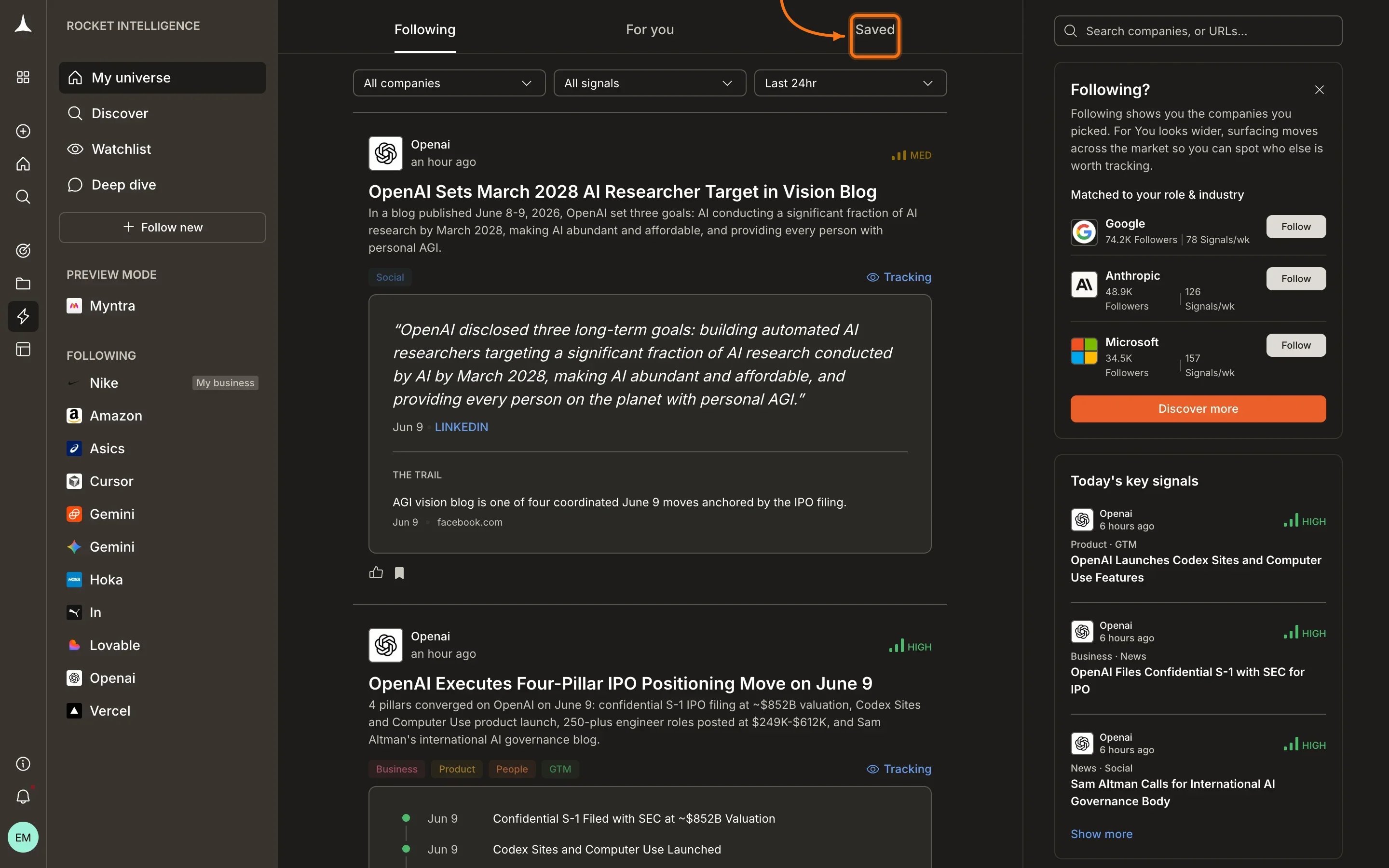Switch to the Following tab
This screenshot has height=868, width=1389.
click(425, 30)
